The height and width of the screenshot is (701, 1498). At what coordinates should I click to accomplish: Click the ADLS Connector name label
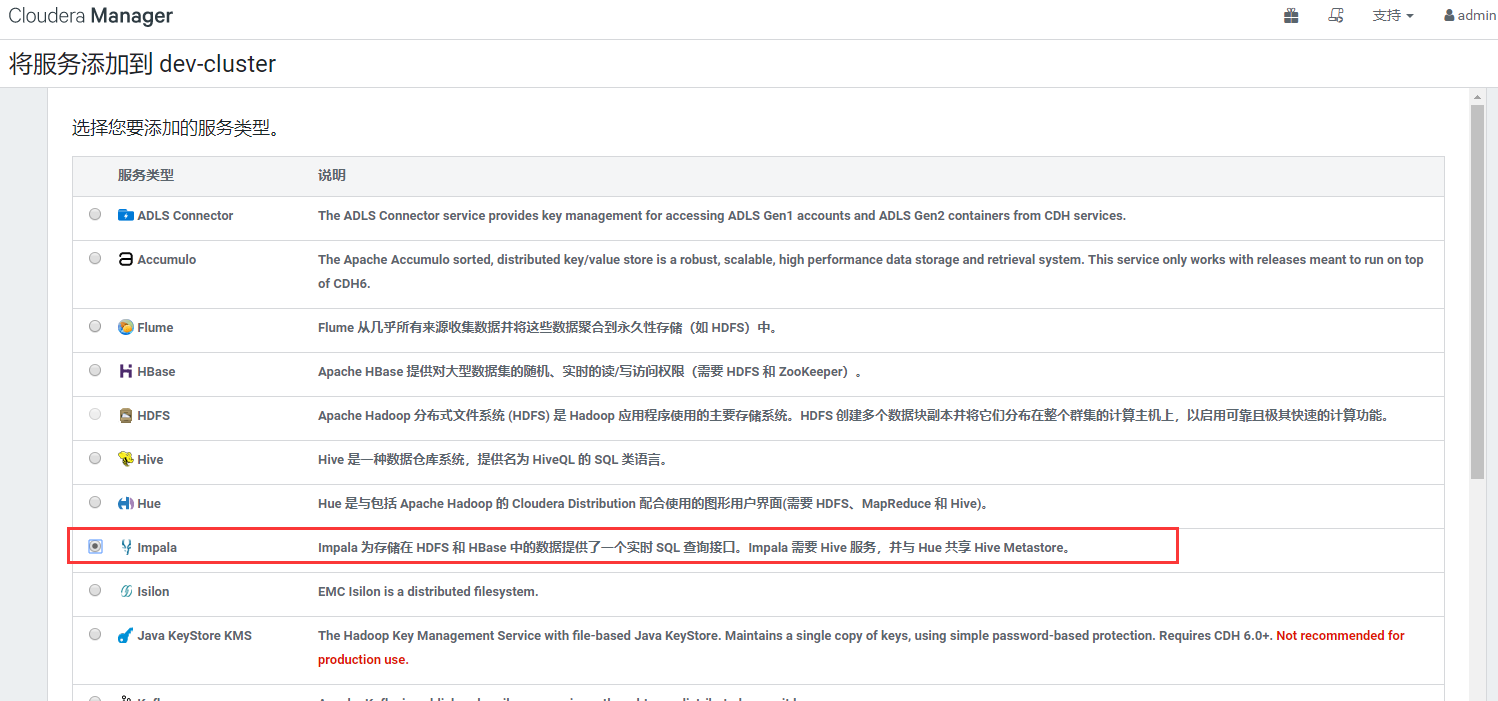tap(186, 216)
